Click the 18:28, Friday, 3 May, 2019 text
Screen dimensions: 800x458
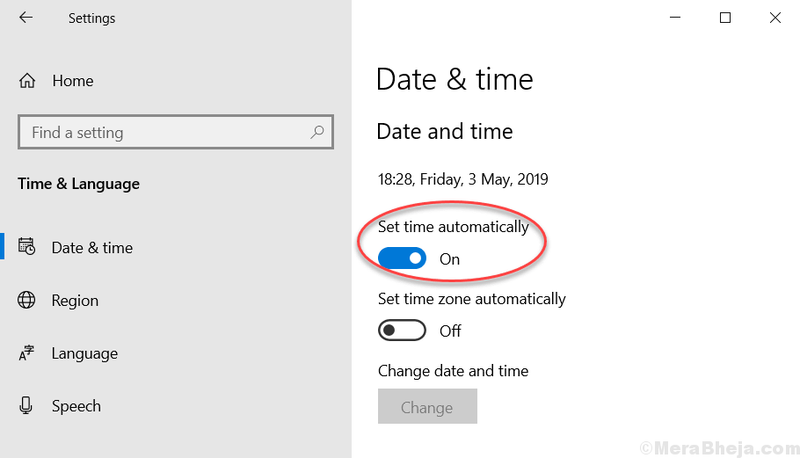point(463,180)
